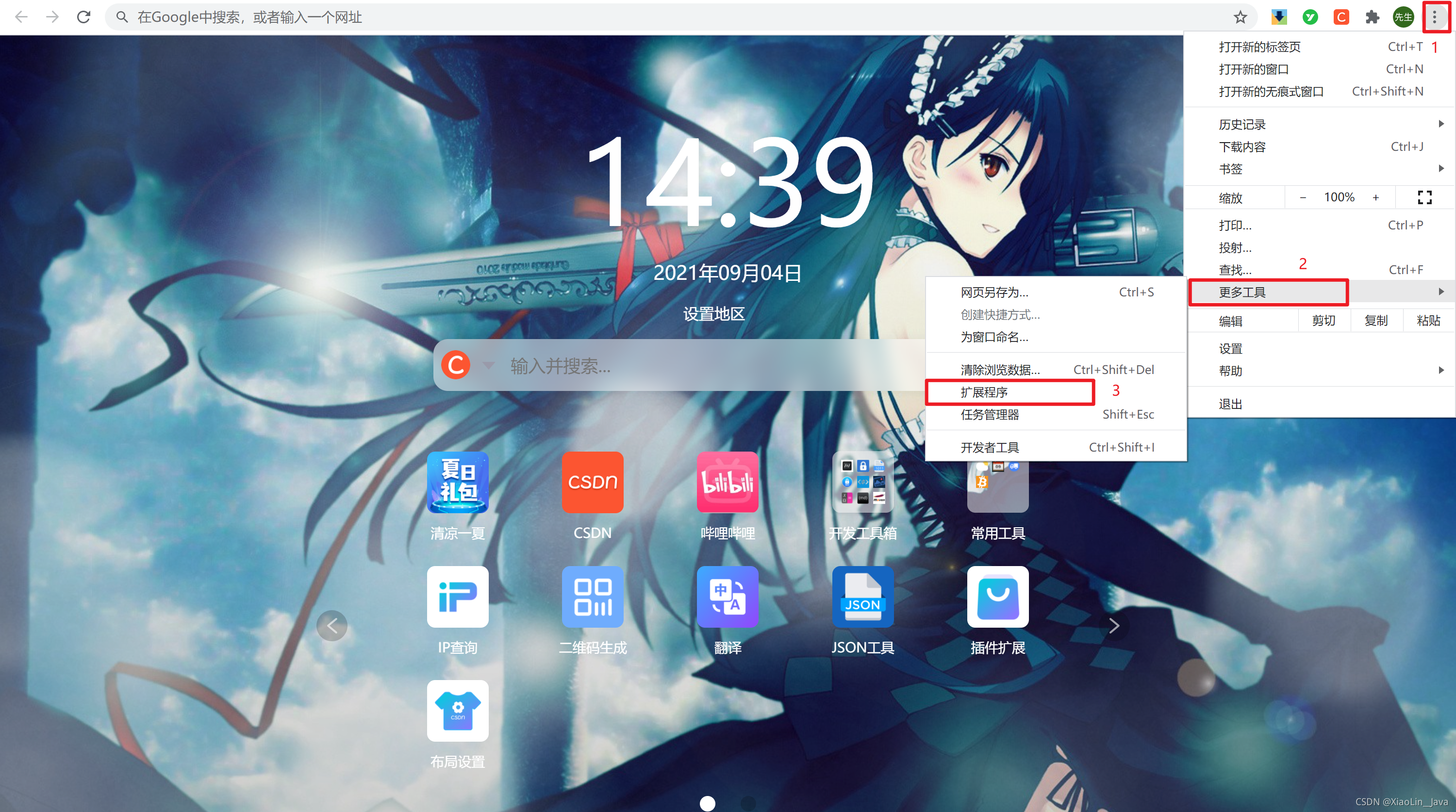The height and width of the screenshot is (812, 1456).
Task: Click the 剪切 button
Action: pos(1324,321)
